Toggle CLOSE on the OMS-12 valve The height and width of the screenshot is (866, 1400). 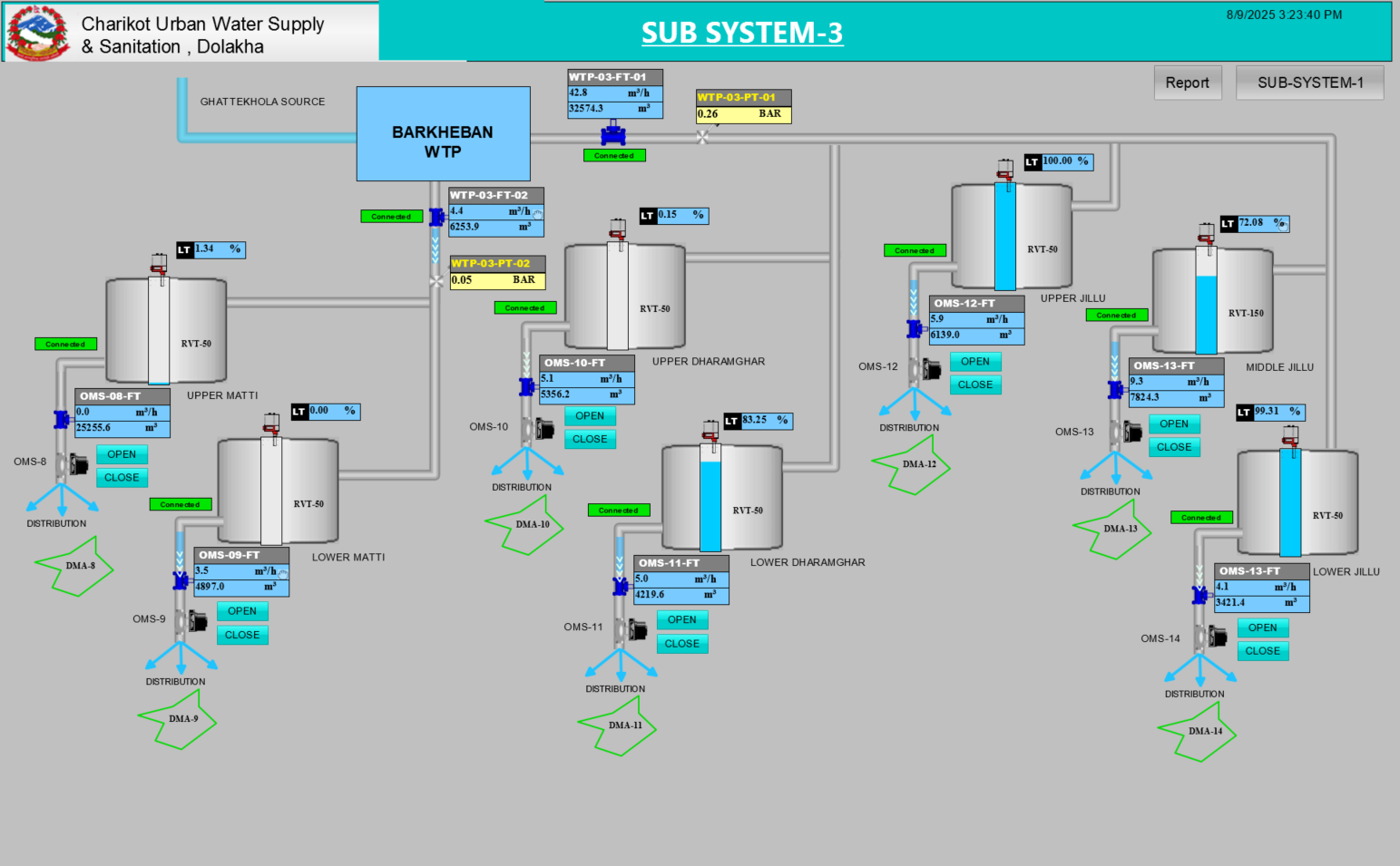click(x=974, y=384)
